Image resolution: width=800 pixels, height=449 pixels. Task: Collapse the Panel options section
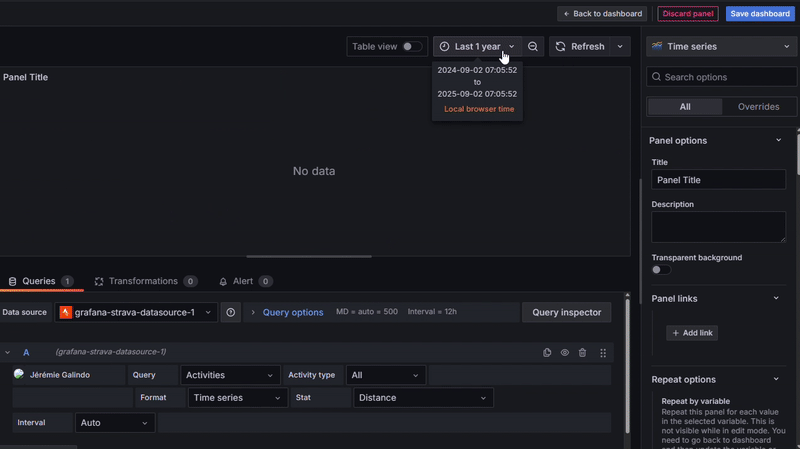point(778,140)
